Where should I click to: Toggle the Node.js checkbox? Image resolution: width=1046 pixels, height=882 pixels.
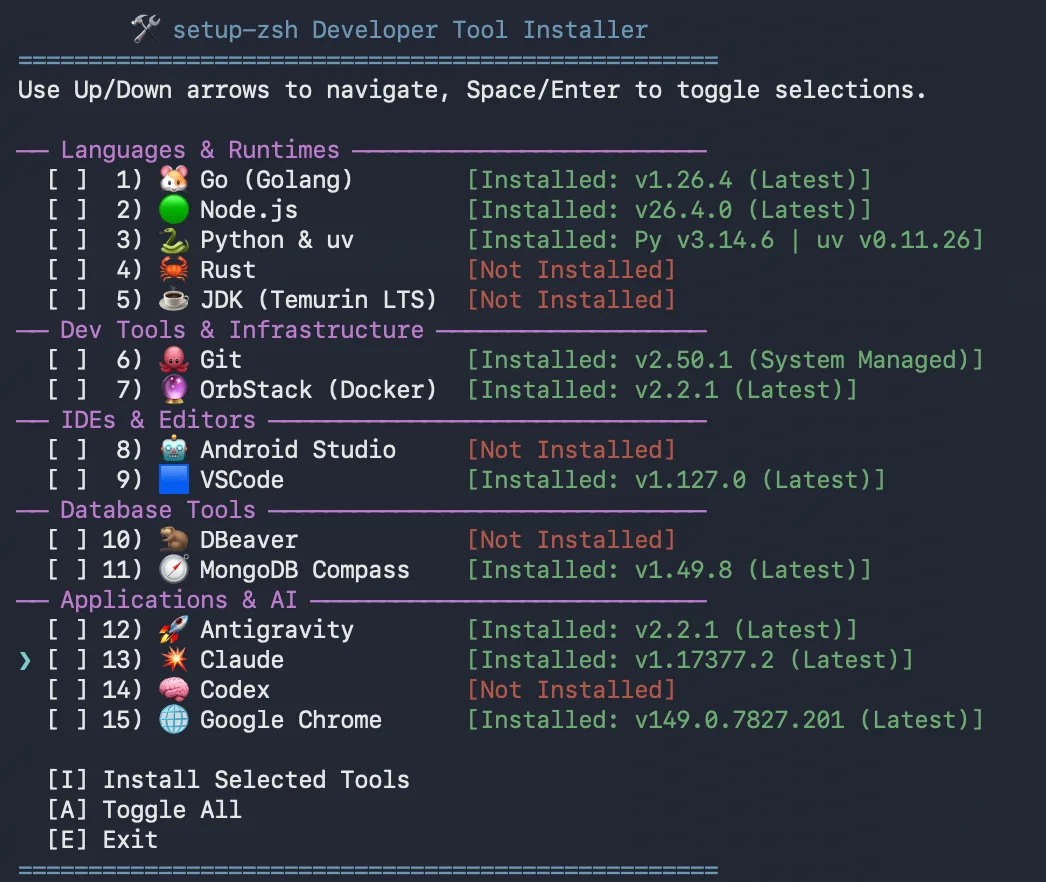pos(67,209)
